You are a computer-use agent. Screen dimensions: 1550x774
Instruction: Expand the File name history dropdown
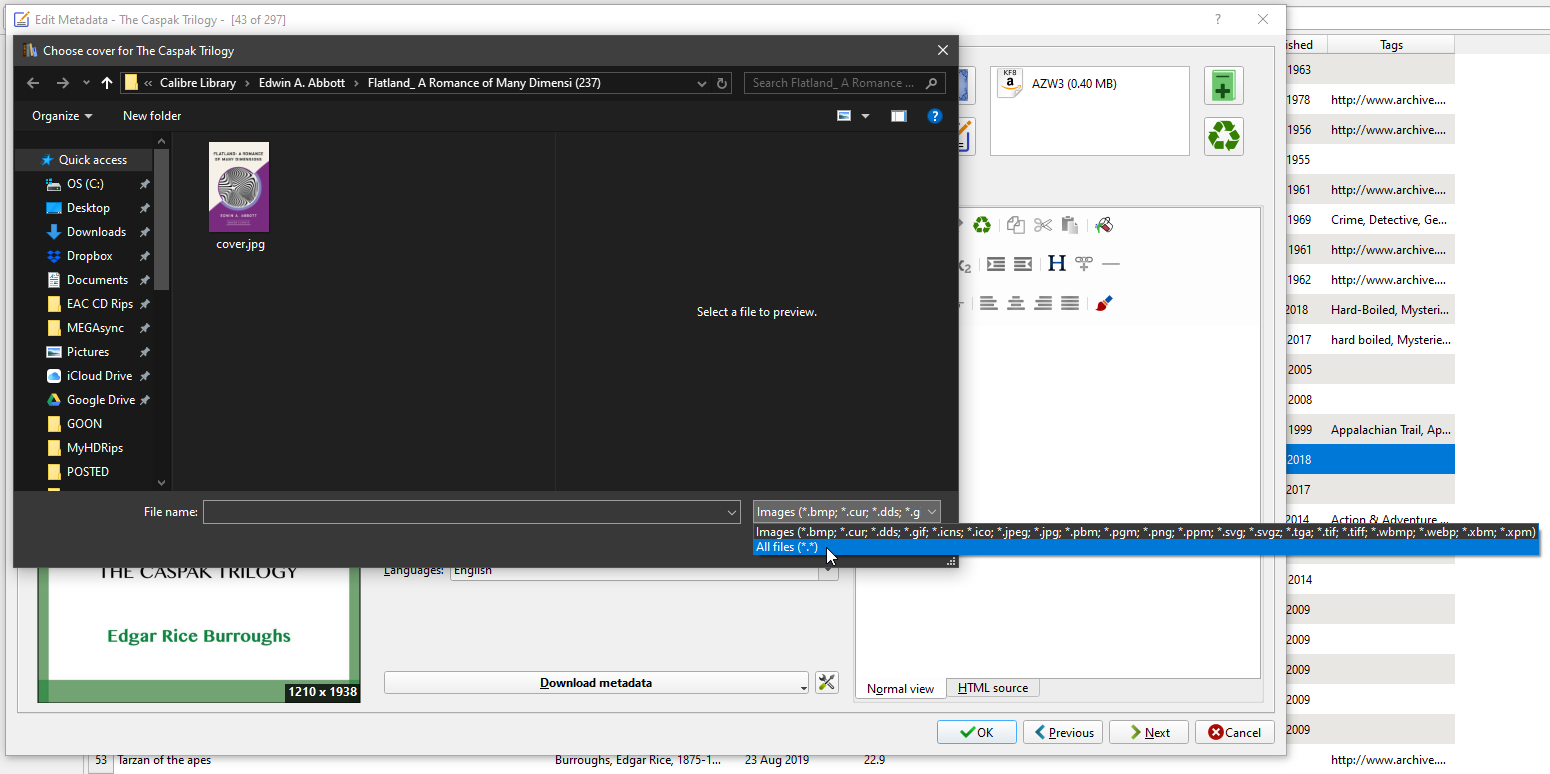pos(732,513)
